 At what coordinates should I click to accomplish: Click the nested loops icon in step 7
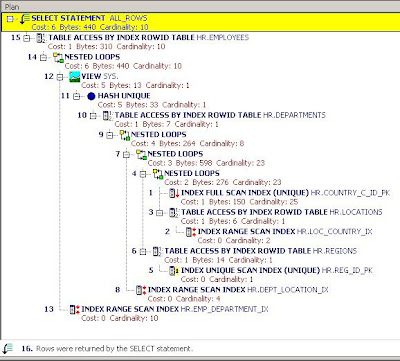point(141,154)
